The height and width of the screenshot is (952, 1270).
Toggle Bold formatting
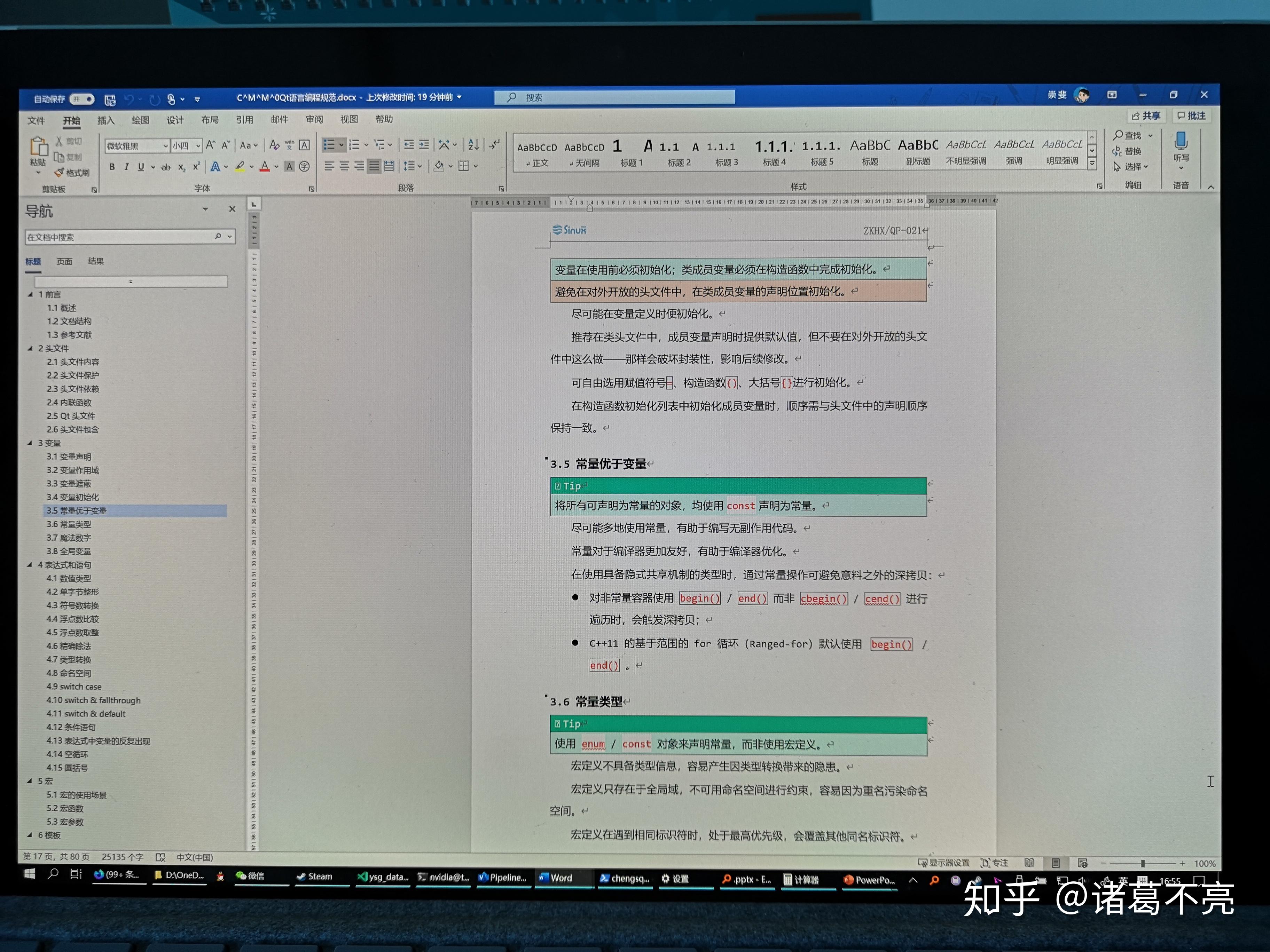(x=112, y=167)
